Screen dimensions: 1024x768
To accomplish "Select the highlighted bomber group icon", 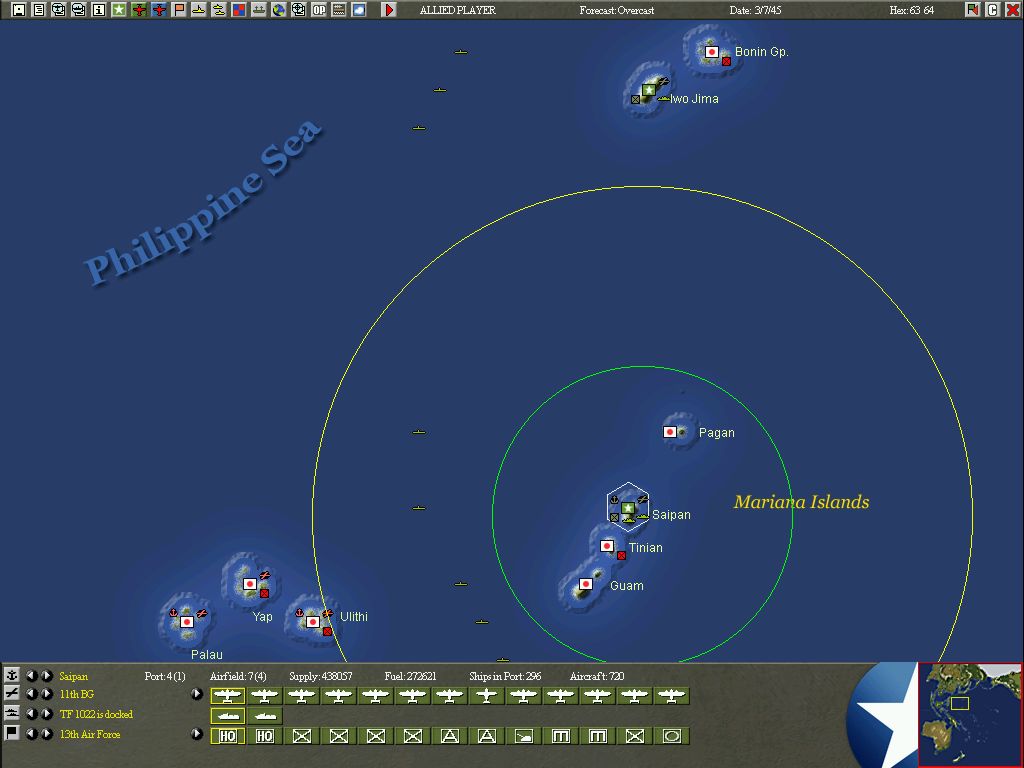I will click(x=227, y=696).
